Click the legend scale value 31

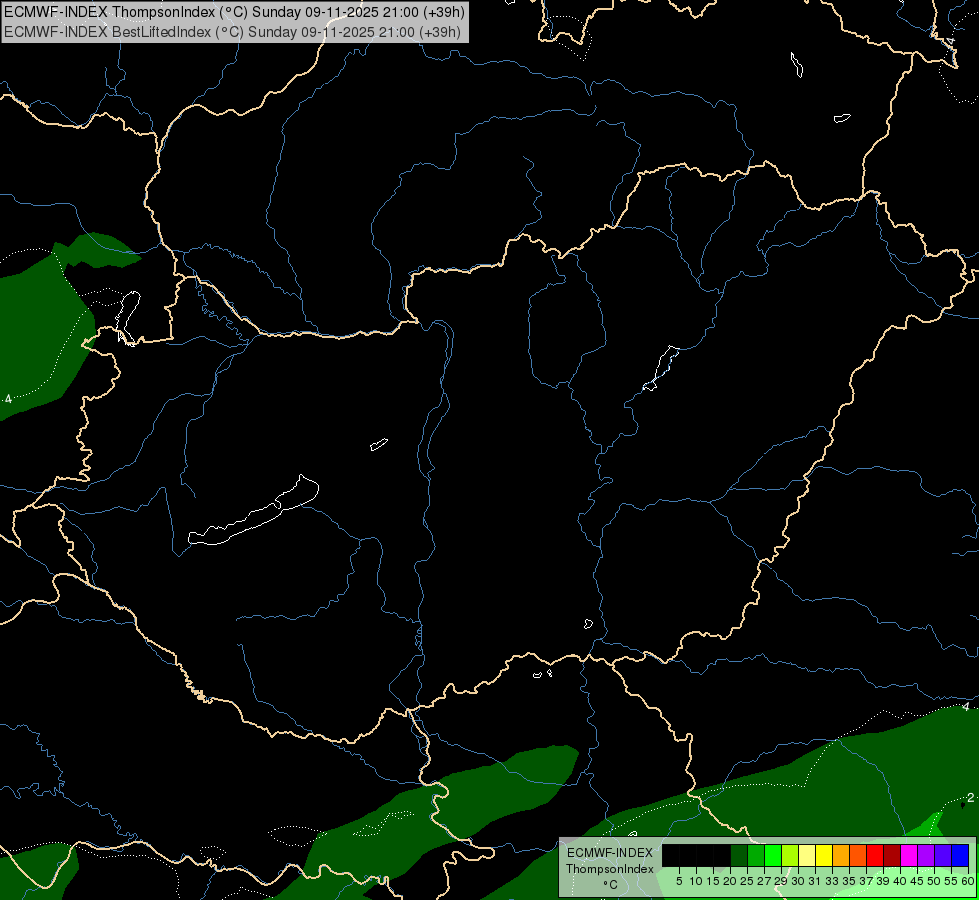click(815, 881)
